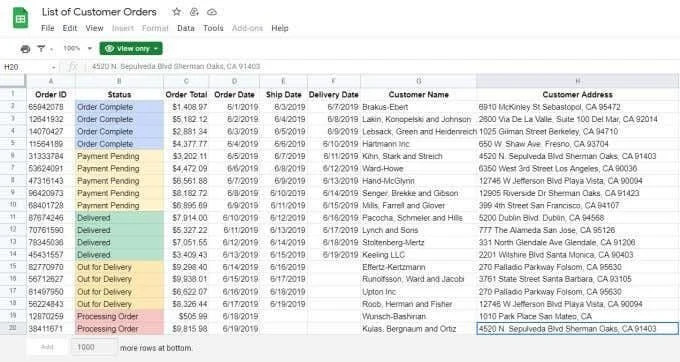Select customer Lynch and Sons

point(418,230)
